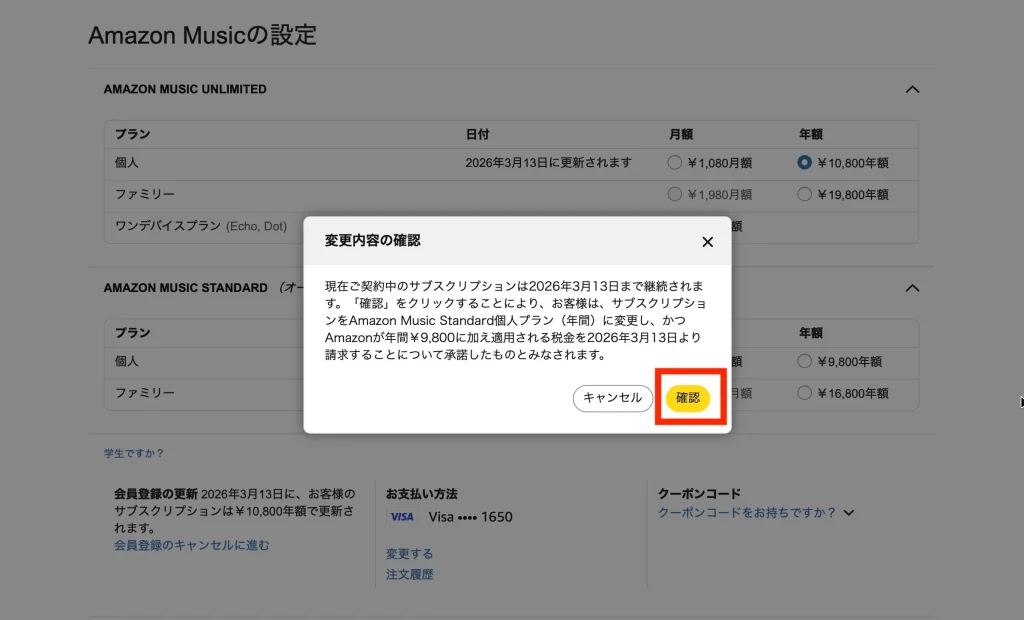
Task: Open the 学生ですか？ link
Action: 134,454
